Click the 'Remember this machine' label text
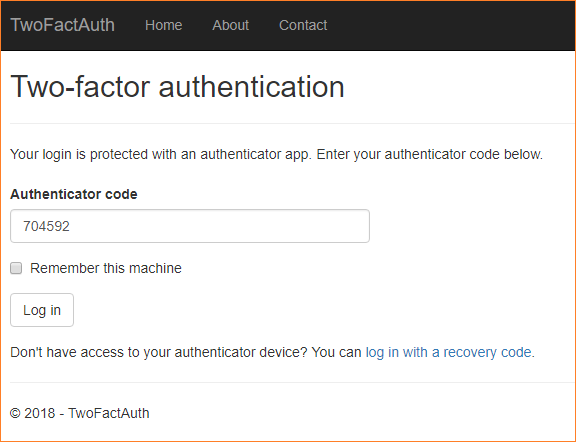The width and height of the screenshot is (576, 442). click(x=106, y=268)
